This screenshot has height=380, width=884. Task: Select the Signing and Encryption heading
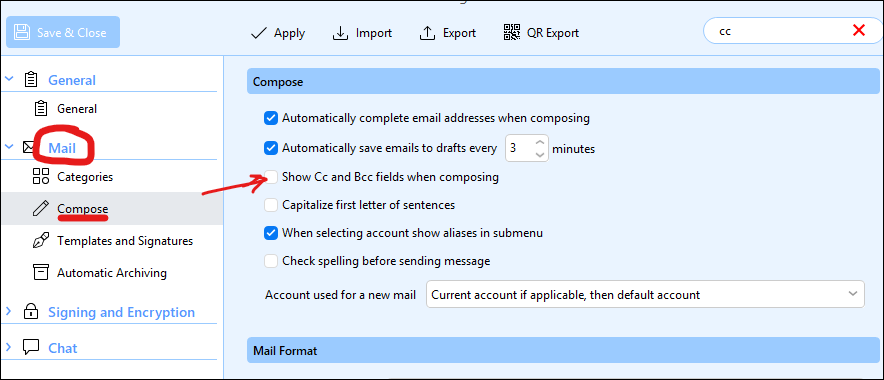coord(121,312)
